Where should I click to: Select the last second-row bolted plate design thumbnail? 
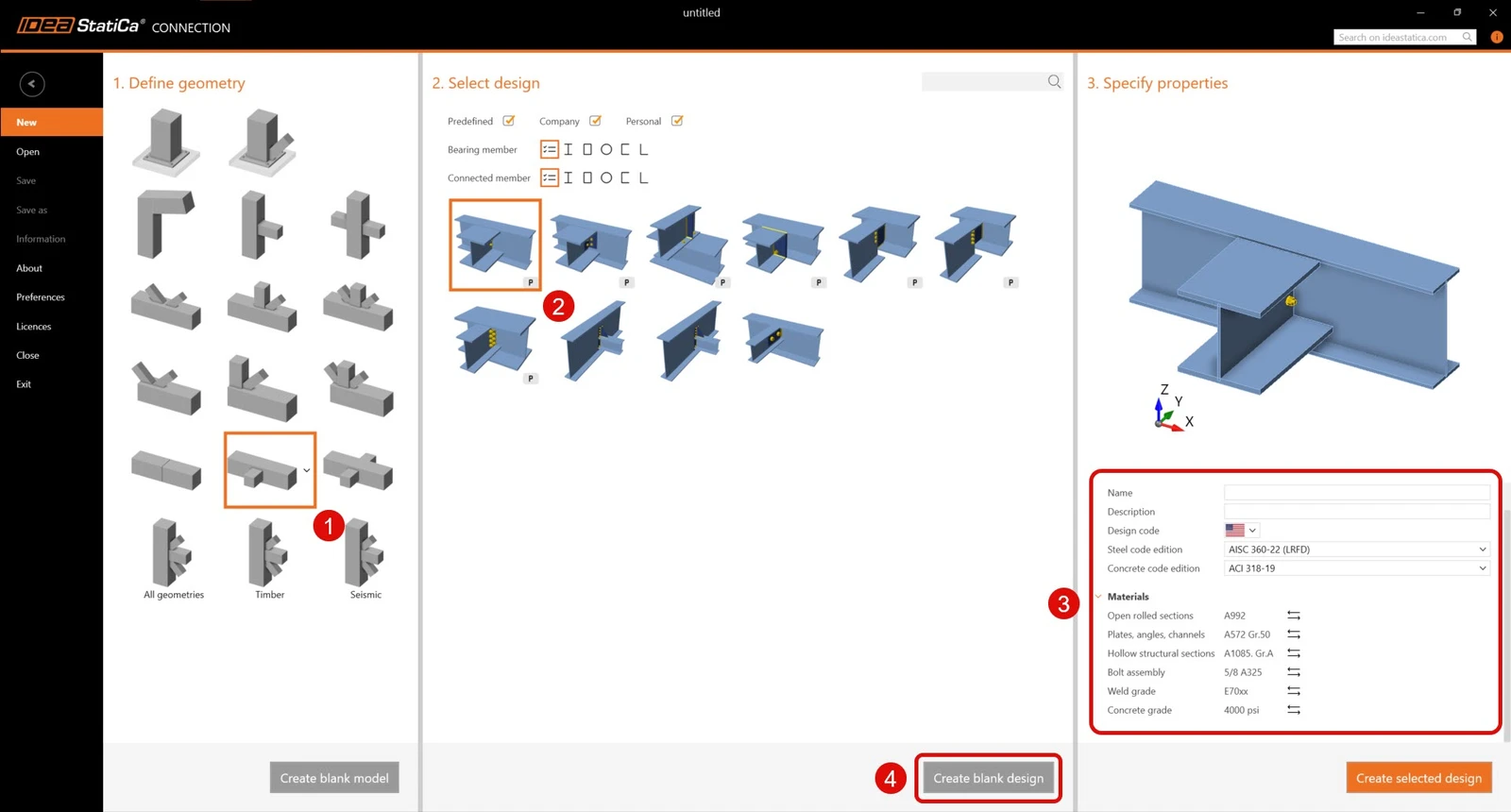click(783, 340)
